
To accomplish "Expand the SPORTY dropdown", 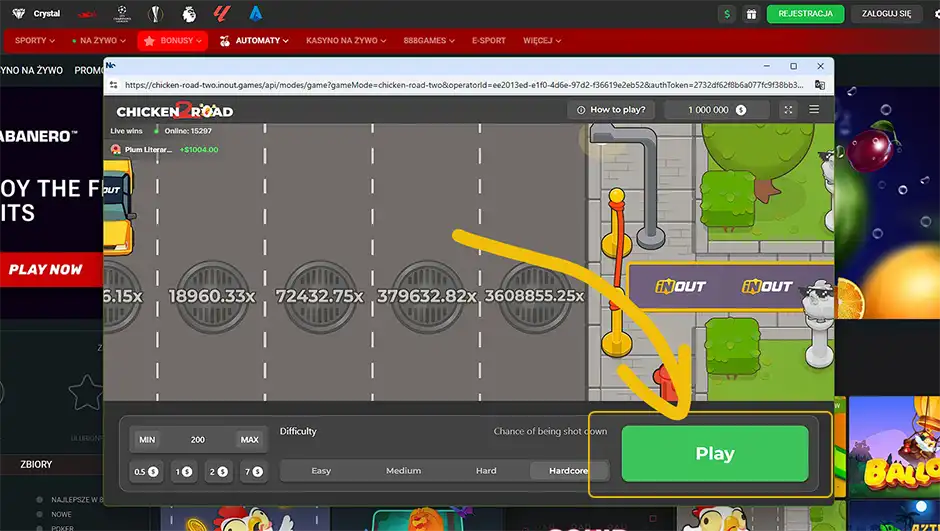I will (x=35, y=41).
